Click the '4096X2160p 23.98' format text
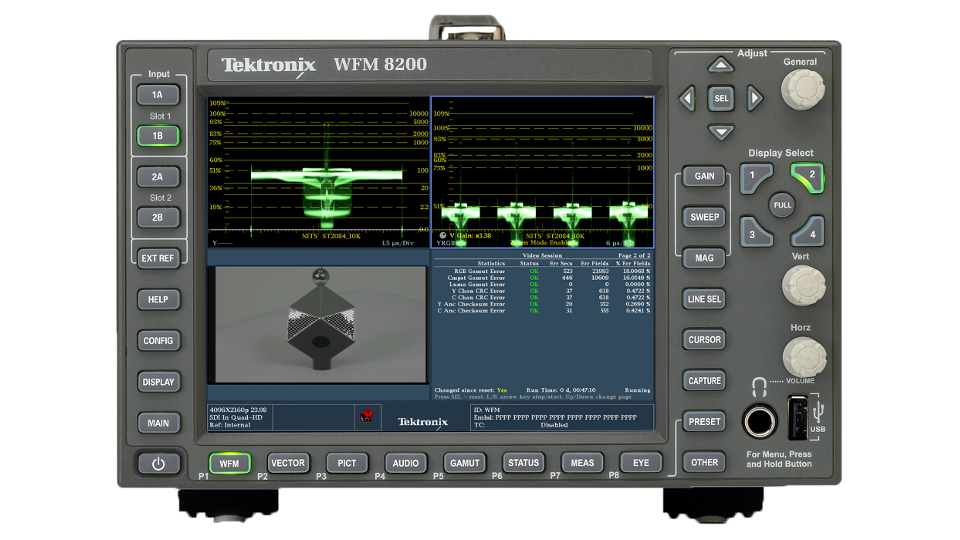This screenshot has width=960, height=540. coord(238,410)
